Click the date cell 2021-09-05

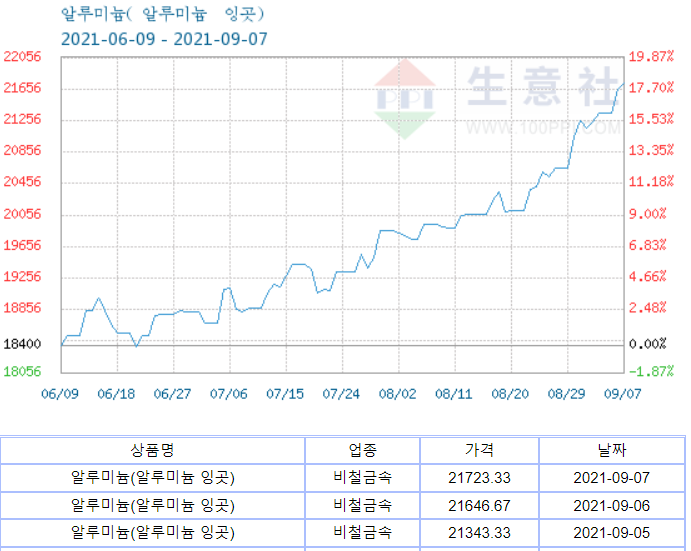pos(612,533)
